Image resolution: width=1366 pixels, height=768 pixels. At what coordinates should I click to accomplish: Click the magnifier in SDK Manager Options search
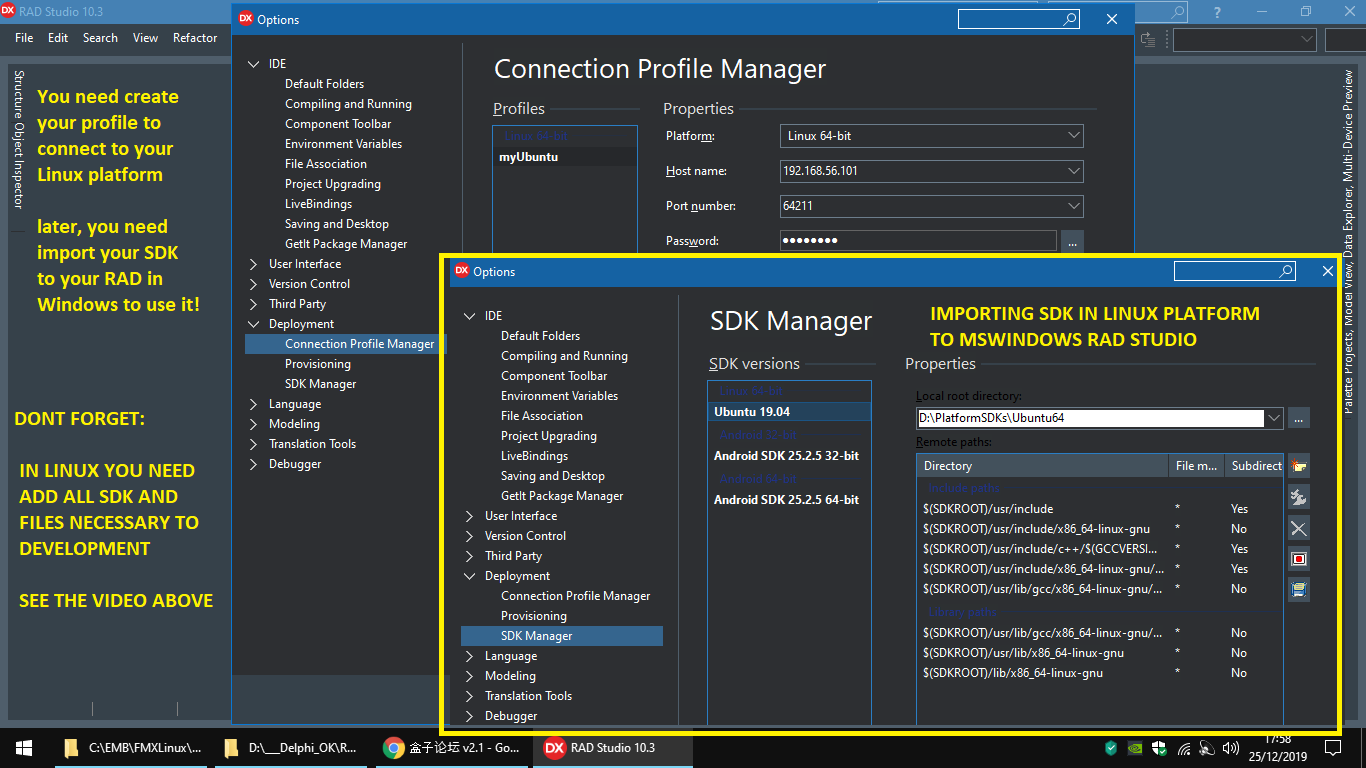[1286, 271]
